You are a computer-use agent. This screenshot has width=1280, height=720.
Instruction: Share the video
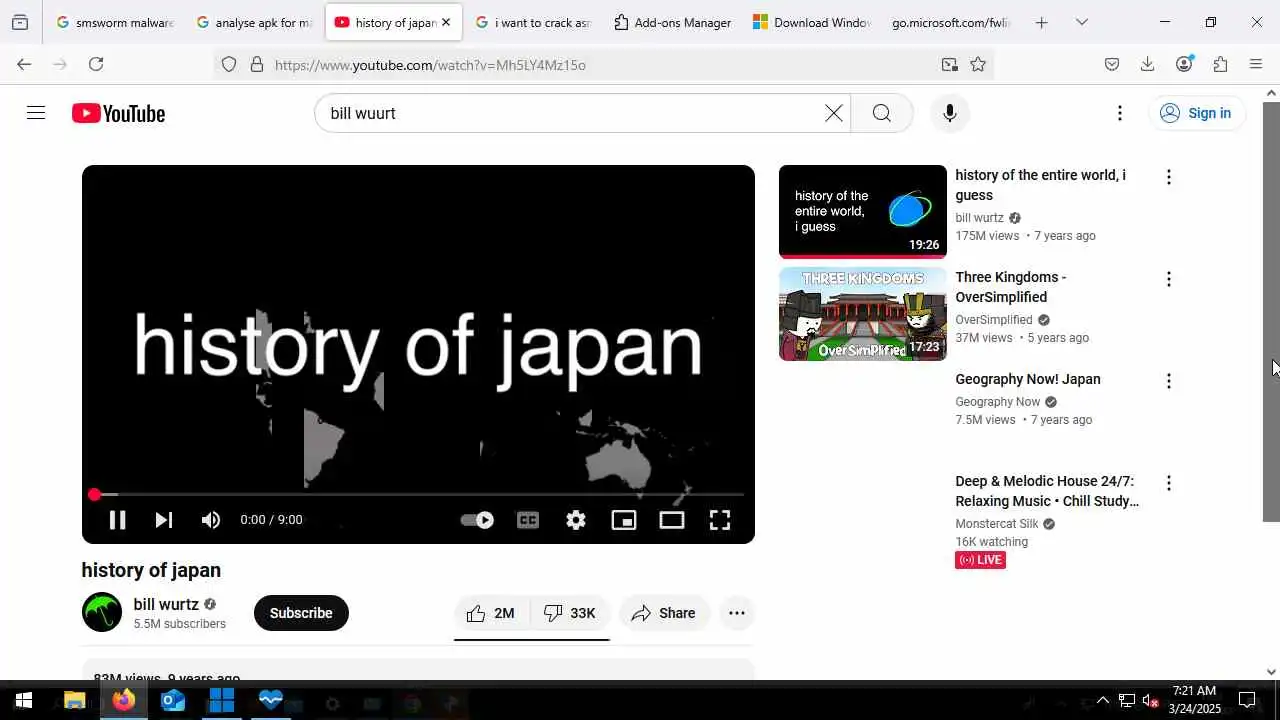click(x=664, y=613)
